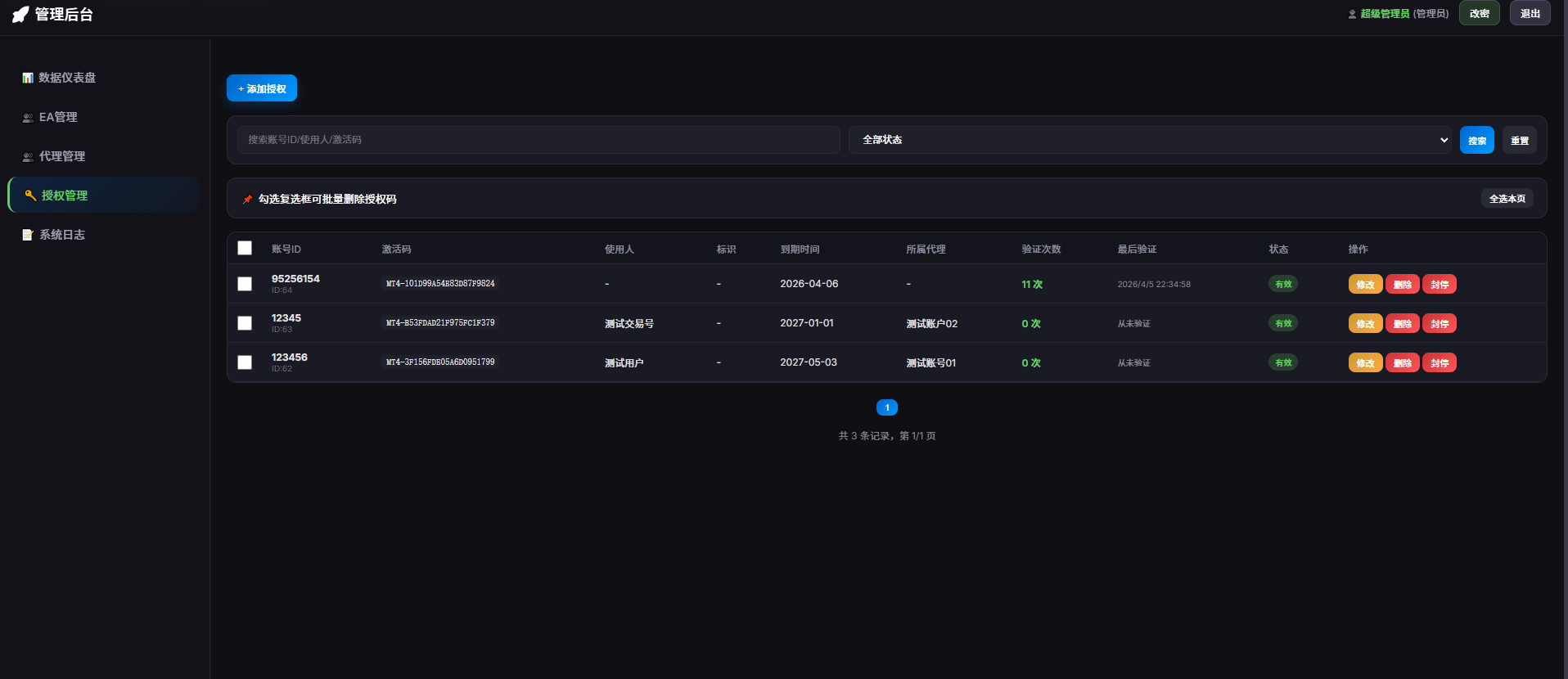Viewport: 1568px width, 679px height.
Task: Click the EA管理 people icon in sidebar
Action: [28, 118]
